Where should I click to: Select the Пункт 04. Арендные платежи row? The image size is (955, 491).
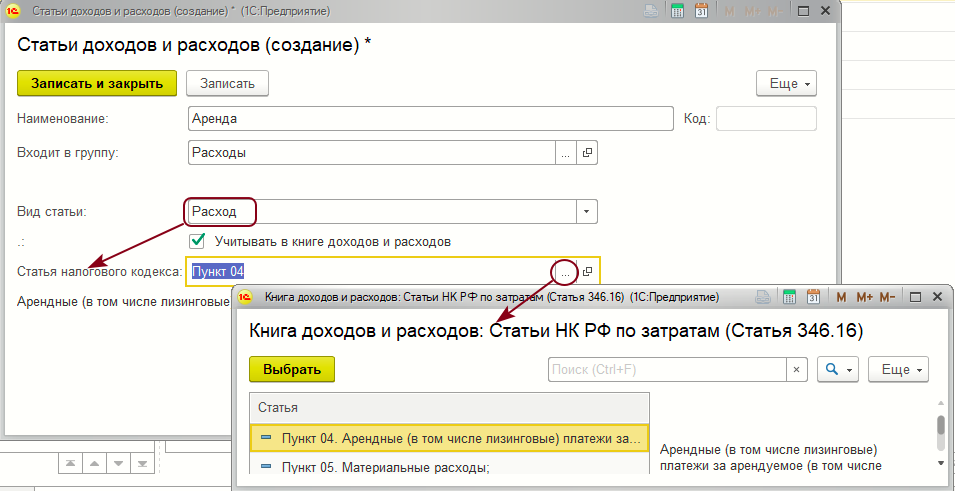[450, 438]
